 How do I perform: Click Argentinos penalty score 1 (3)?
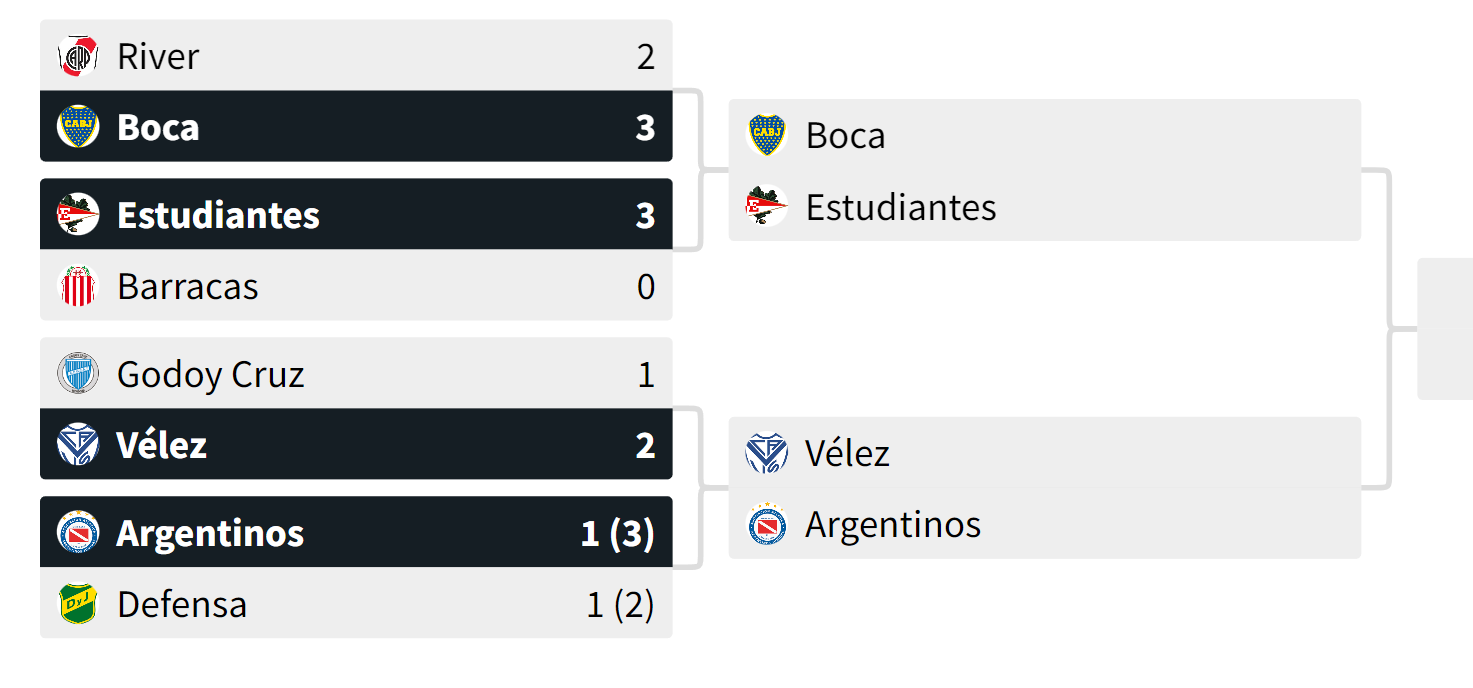click(617, 533)
